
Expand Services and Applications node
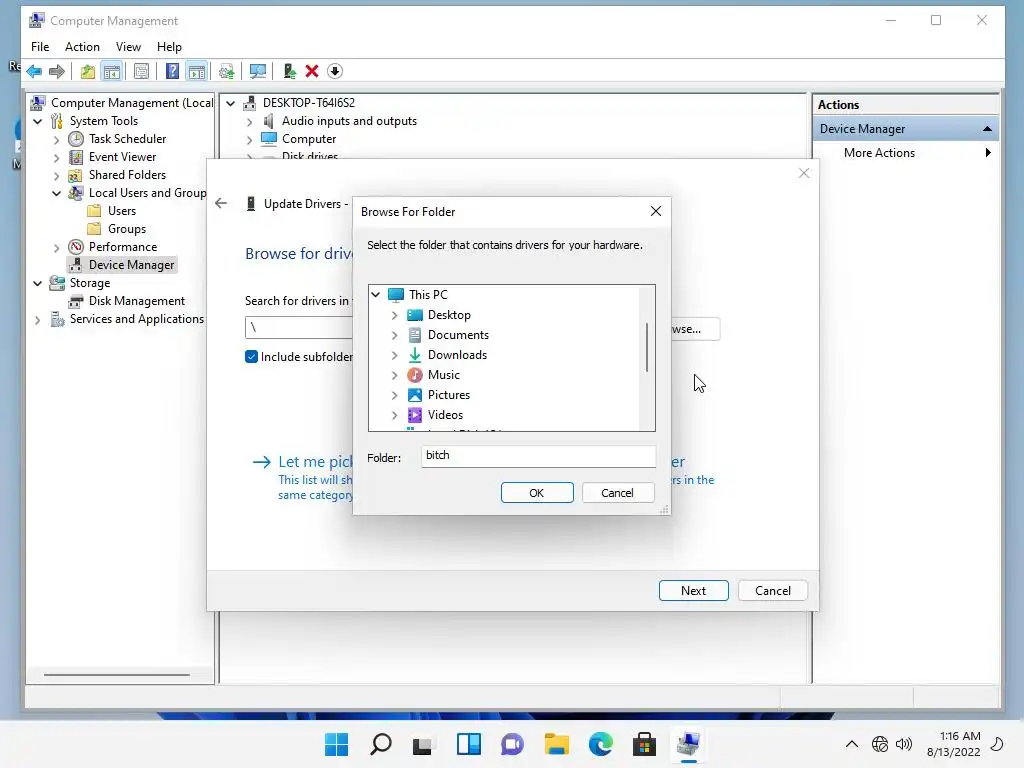pyautogui.click(x=38, y=319)
